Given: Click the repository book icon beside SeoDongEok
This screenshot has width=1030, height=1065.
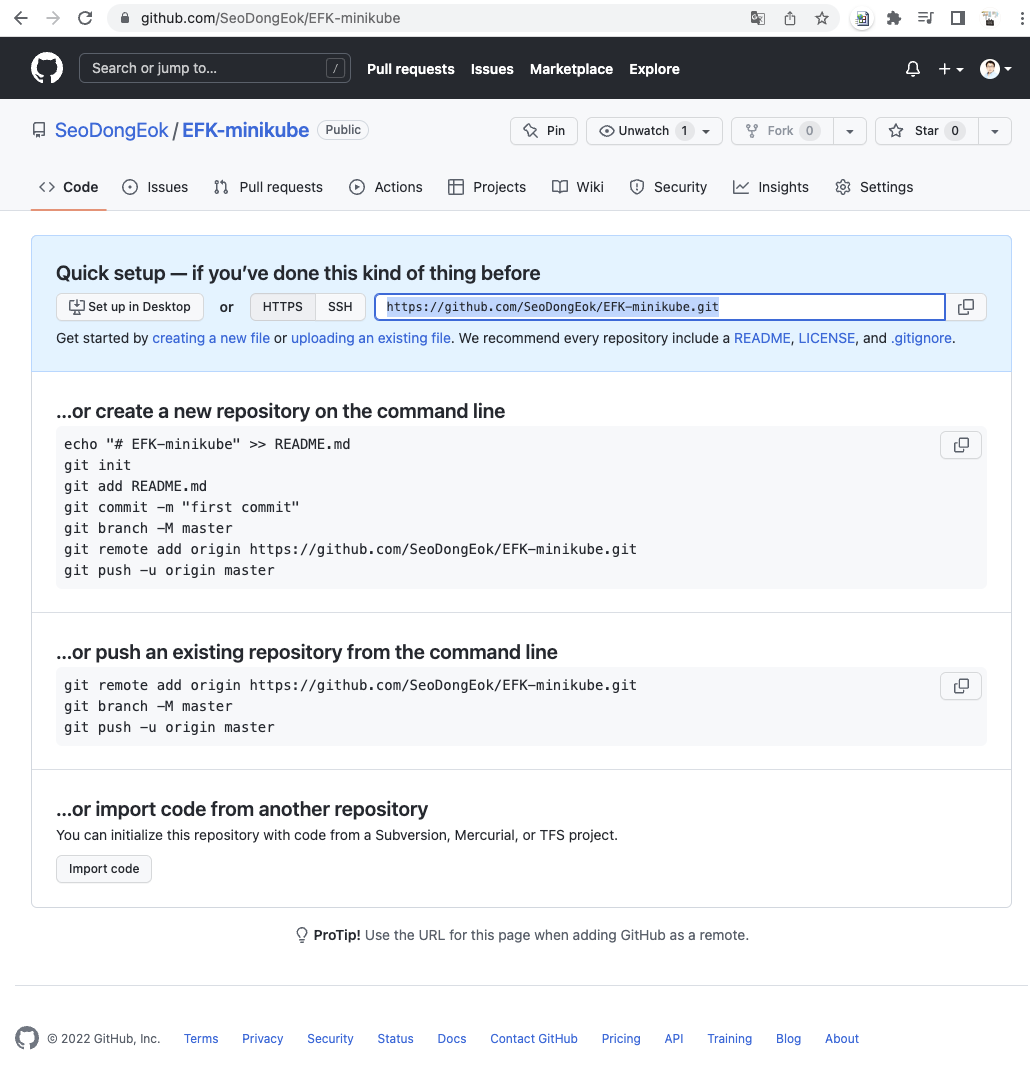Looking at the screenshot, I should click(x=39, y=130).
